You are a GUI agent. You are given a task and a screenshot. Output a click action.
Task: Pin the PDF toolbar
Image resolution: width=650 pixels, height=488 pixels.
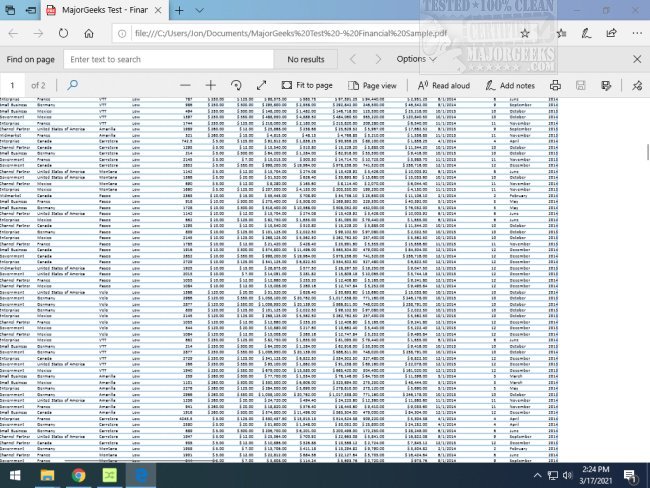pyautogui.click(x=637, y=85)
